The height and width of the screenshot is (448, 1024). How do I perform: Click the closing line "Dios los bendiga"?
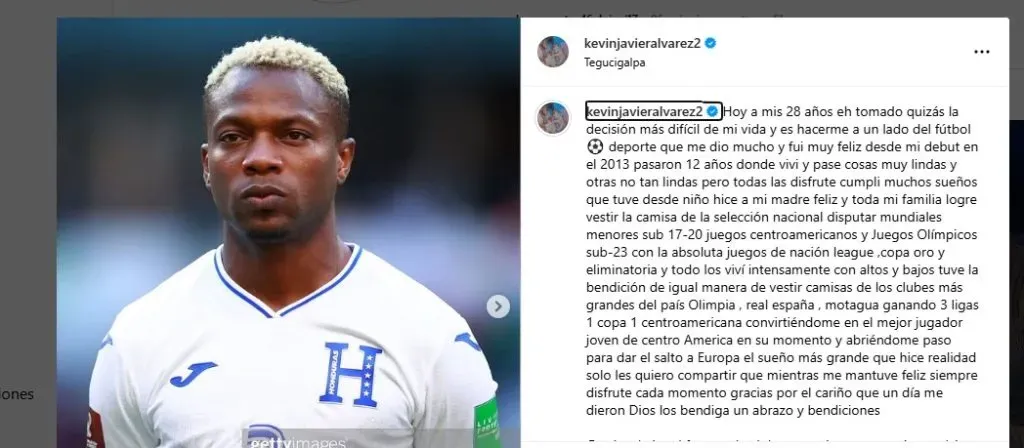click(x=735, y=411)
